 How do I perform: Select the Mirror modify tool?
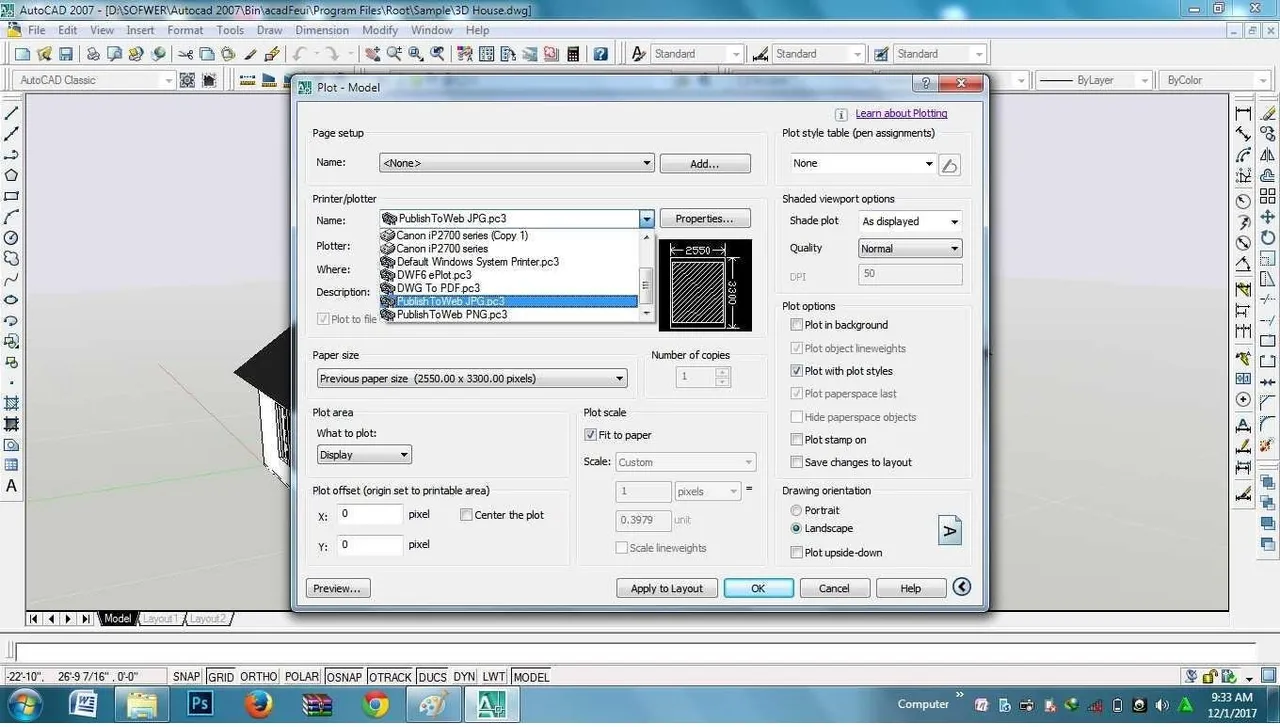point(1268,155)
